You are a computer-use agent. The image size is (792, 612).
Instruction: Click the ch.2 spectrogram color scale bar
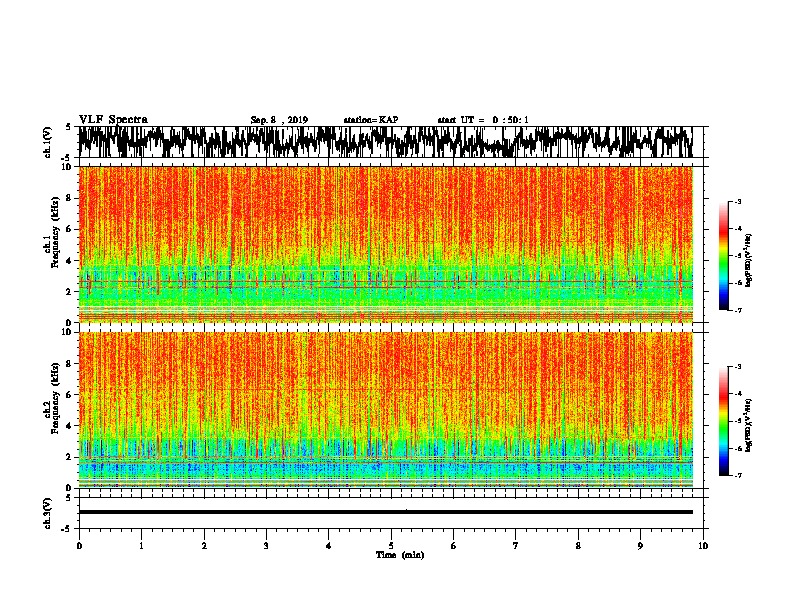tap(724, 421)
